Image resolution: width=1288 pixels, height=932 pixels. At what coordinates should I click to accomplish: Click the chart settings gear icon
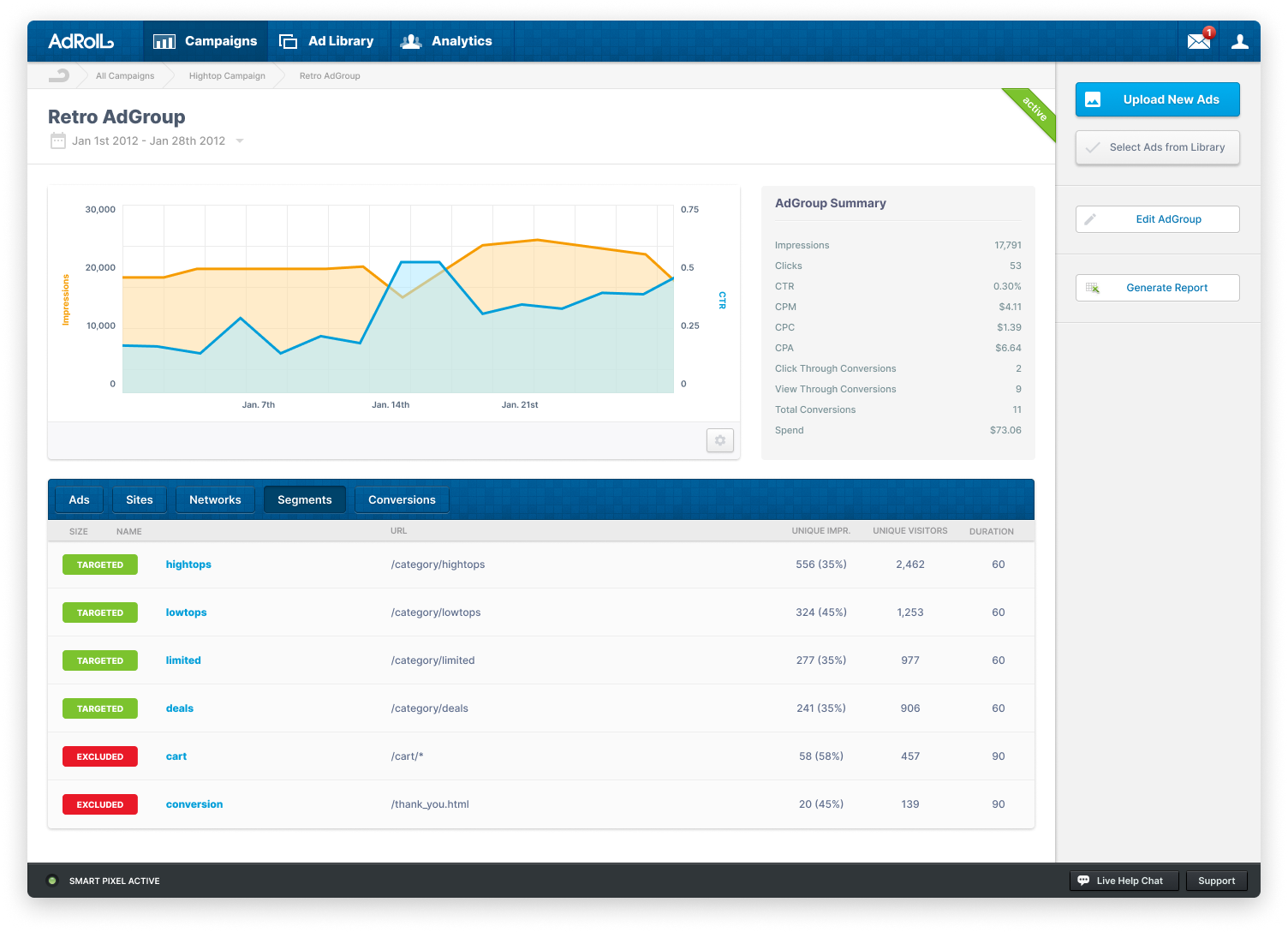[719, 440]
